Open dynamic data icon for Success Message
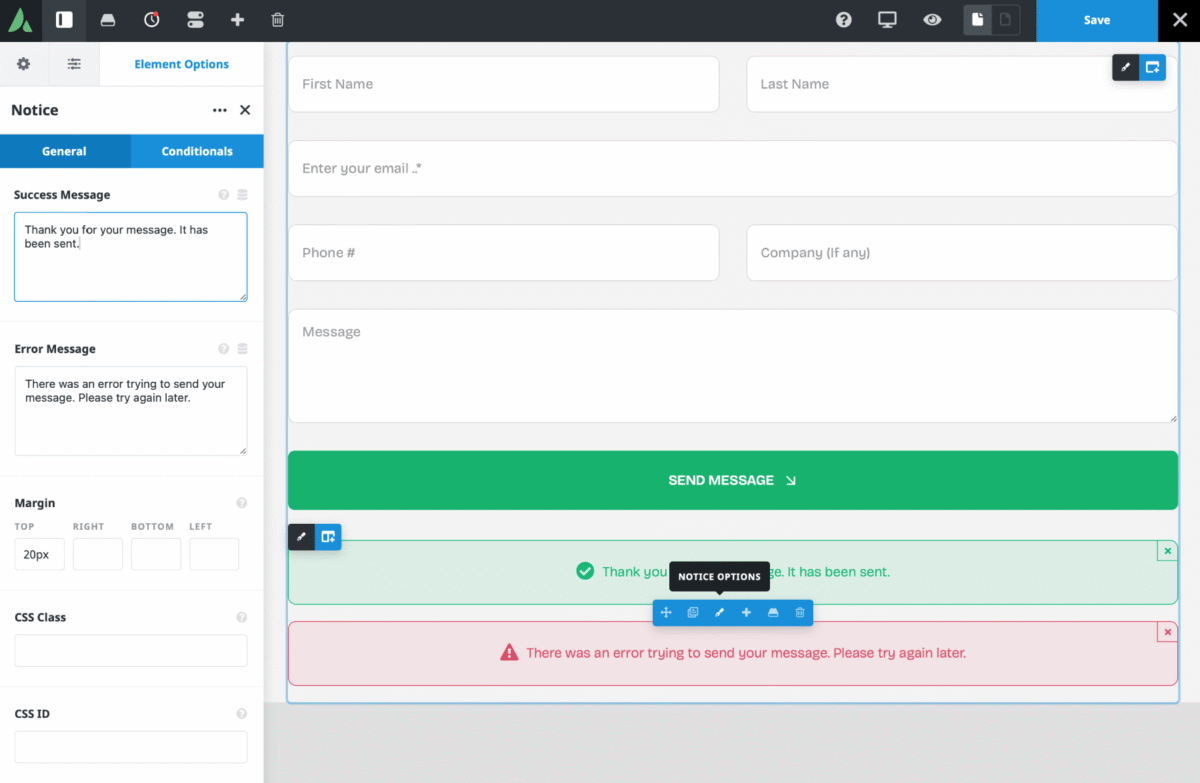Image resolution: width=1200 pixels, height=783 pixels. 242,195
